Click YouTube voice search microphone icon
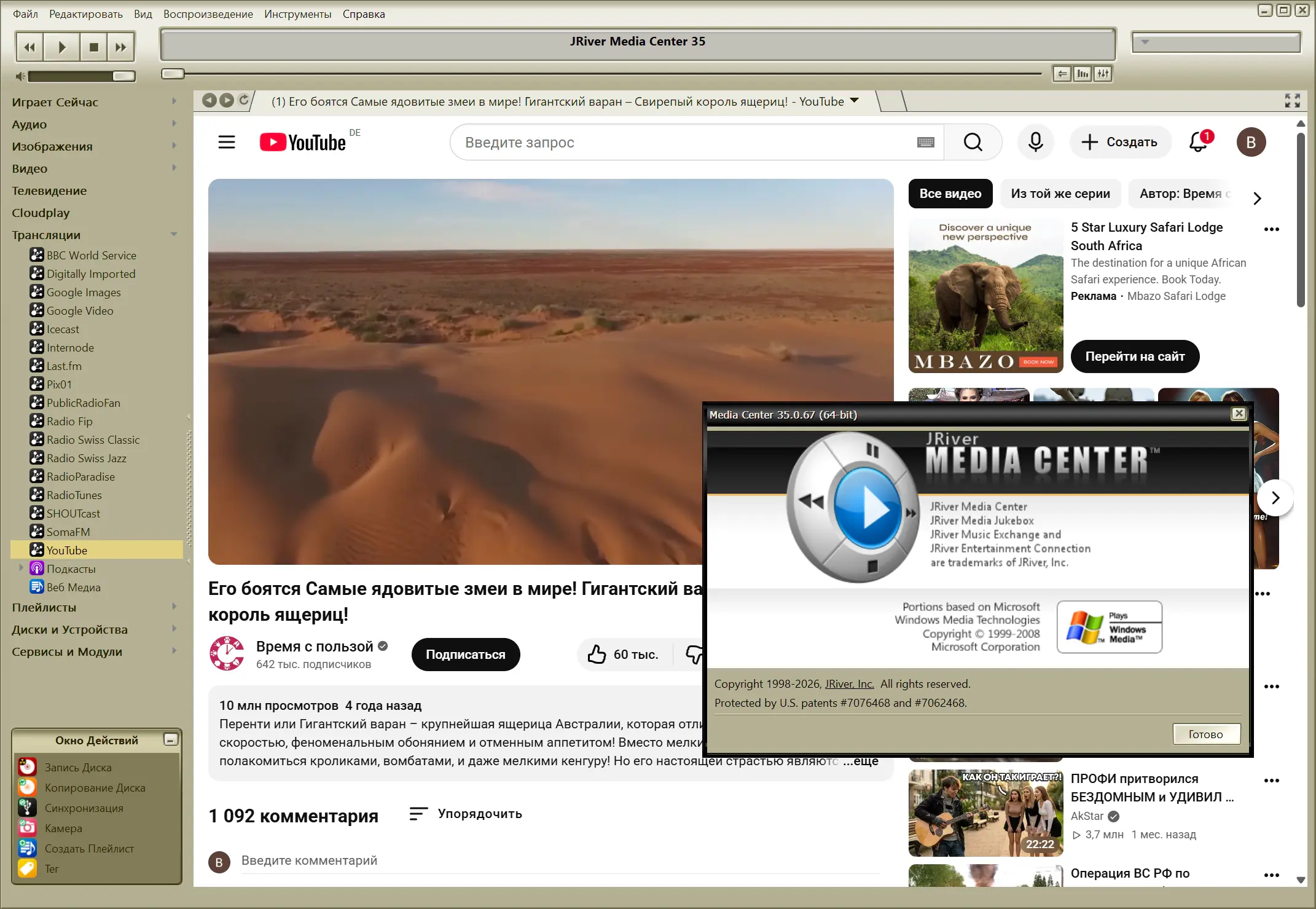This screenshot has height=909, width=1316. (x=1035, y=142)
